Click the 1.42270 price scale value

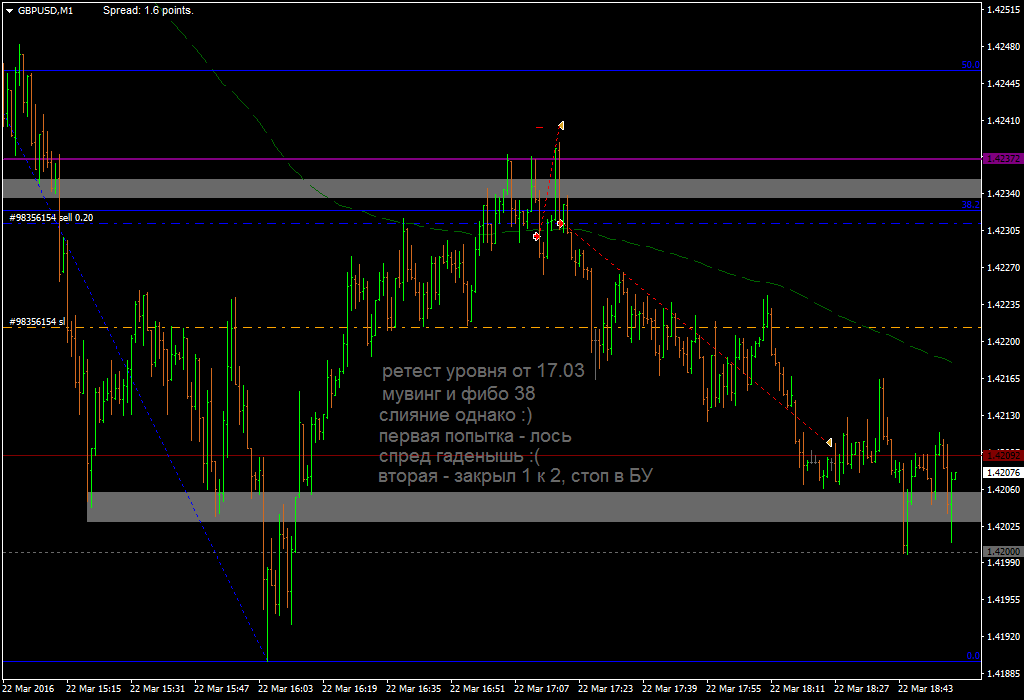(x=1003, y=267)
